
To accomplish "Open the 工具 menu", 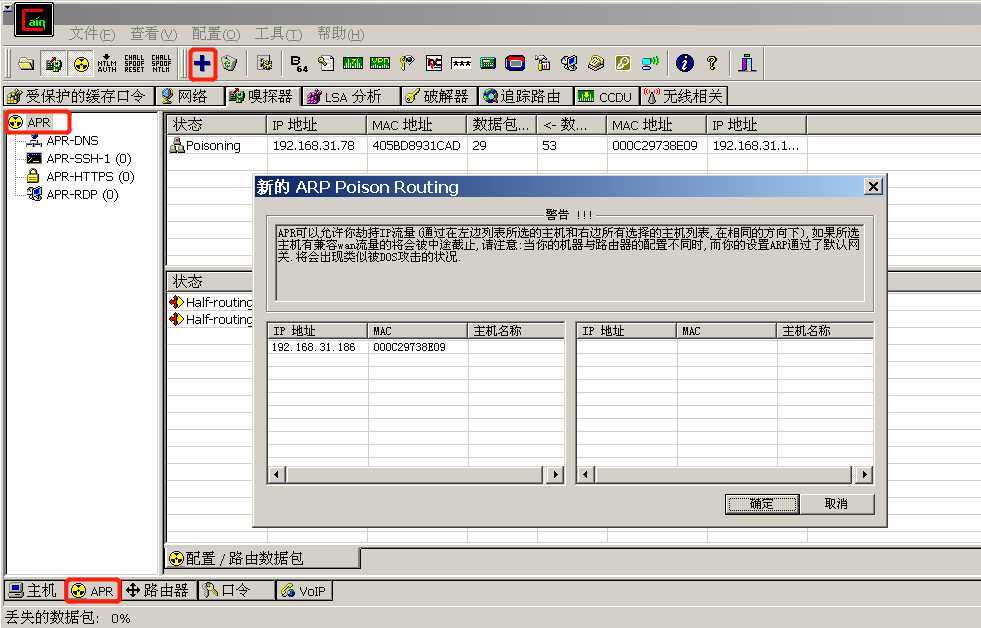I will click(x=278, y=34).
